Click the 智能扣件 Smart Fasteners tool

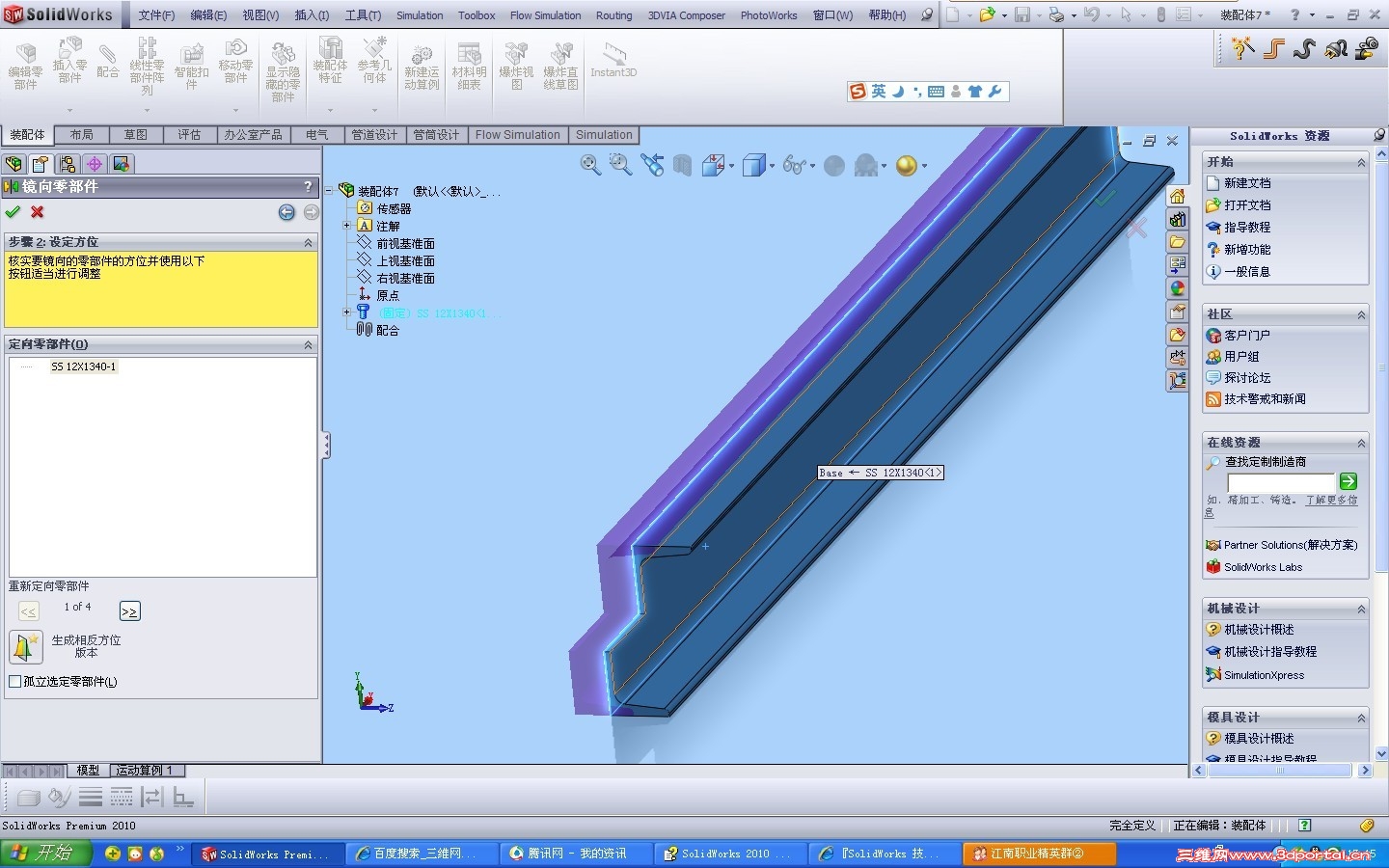(x=192, y=66)
